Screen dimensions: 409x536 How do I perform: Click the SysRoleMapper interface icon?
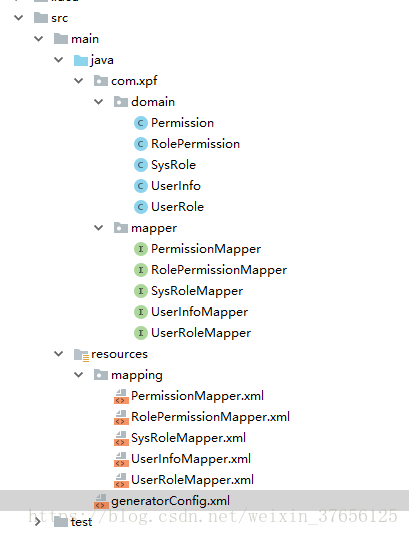click(x=141, y=291)
